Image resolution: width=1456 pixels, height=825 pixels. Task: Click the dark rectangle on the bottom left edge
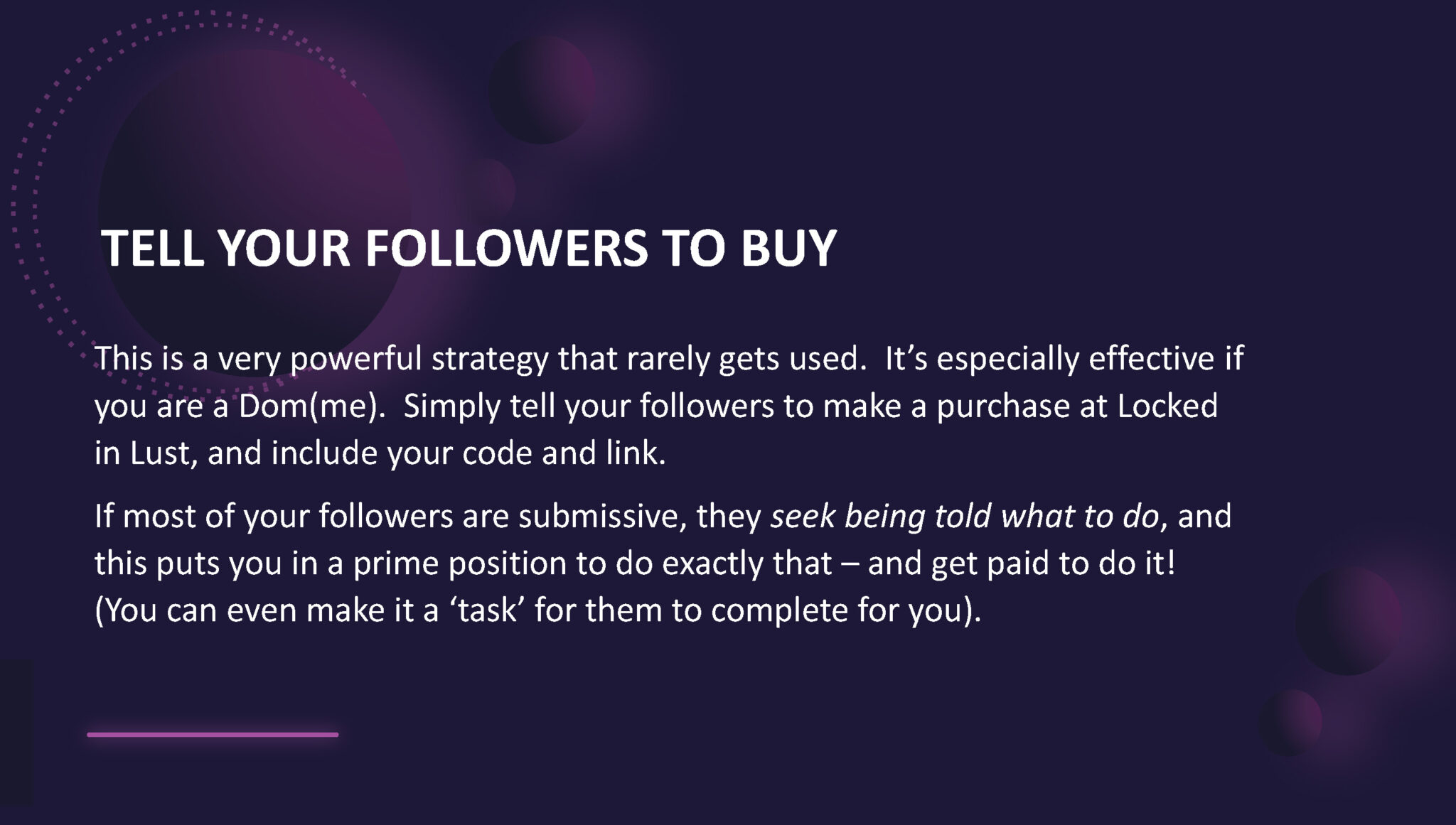16,732
